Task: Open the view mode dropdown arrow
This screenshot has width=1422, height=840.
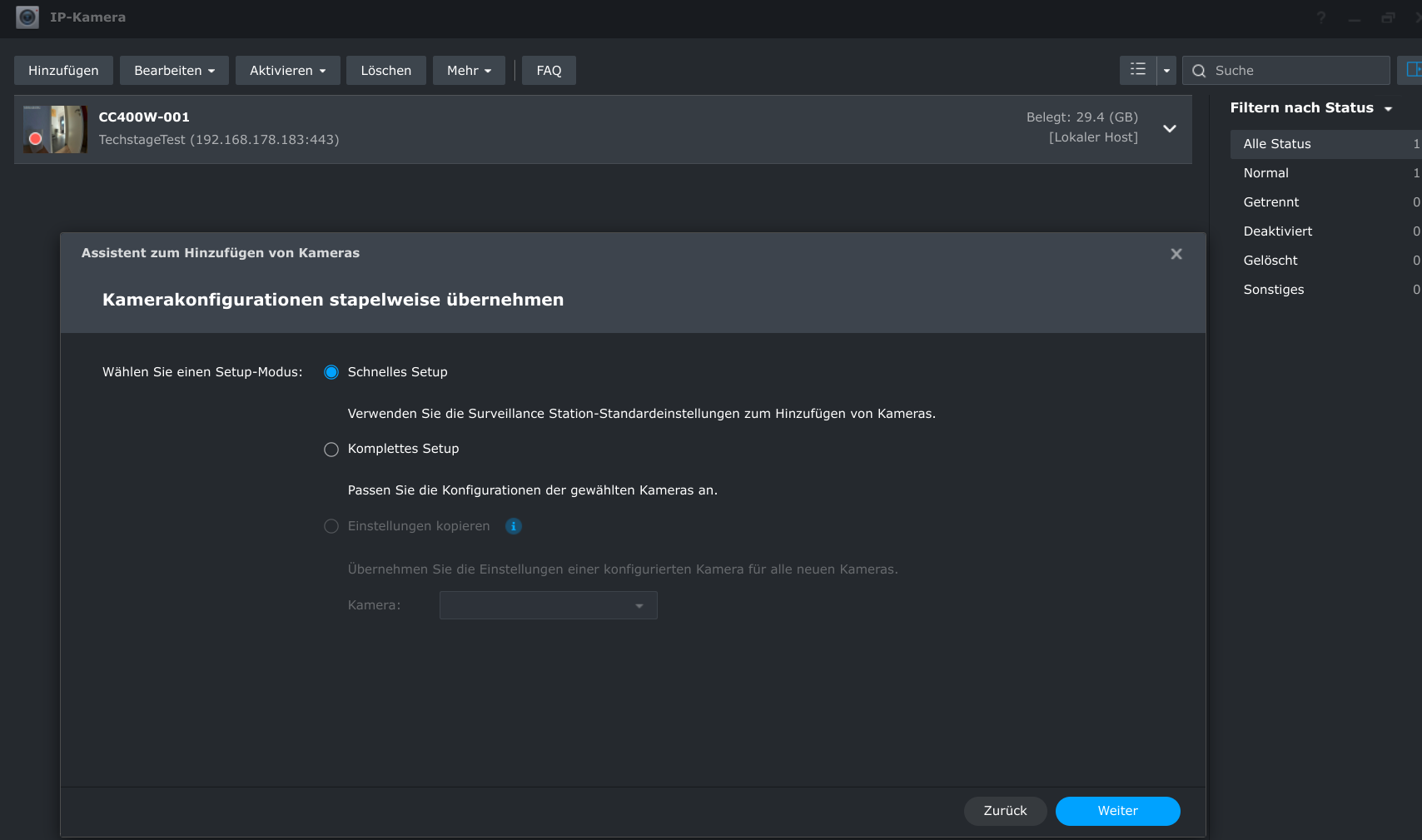Action: coord(1166,71)
